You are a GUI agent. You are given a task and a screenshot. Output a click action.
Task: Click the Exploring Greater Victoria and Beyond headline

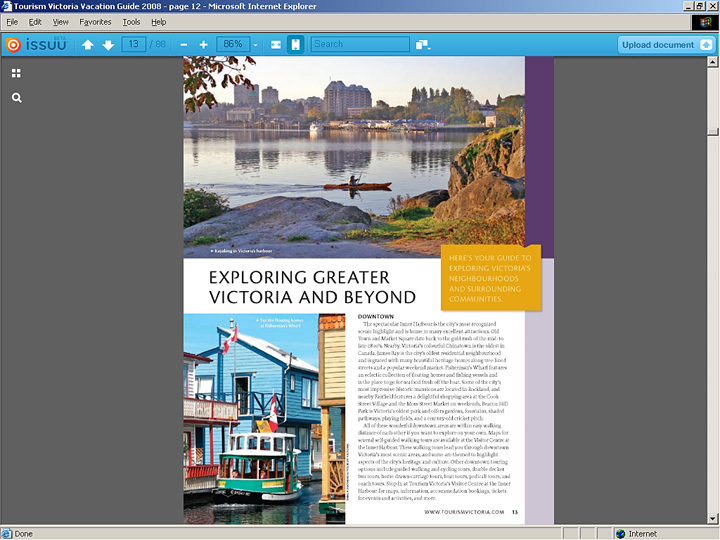[x=312, y=287]
